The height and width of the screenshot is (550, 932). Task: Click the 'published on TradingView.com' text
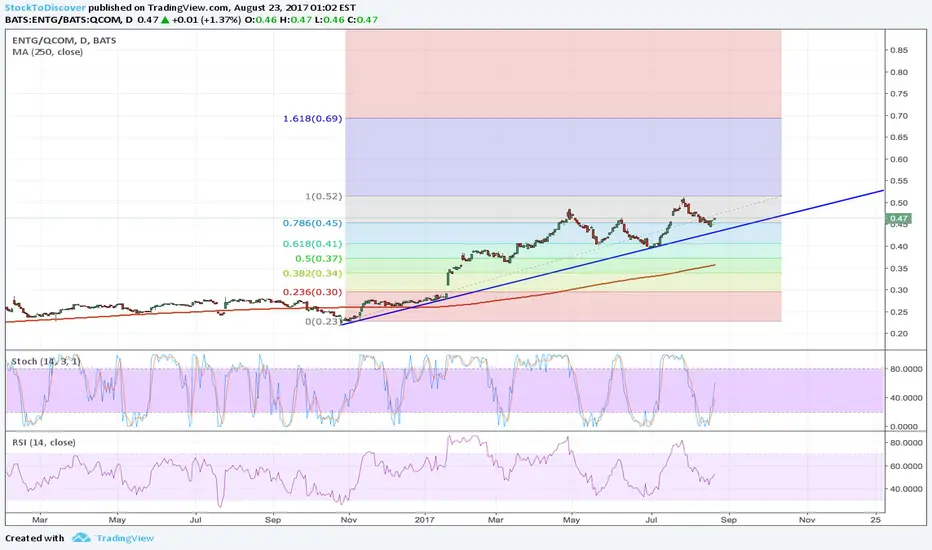pos(158,8)
